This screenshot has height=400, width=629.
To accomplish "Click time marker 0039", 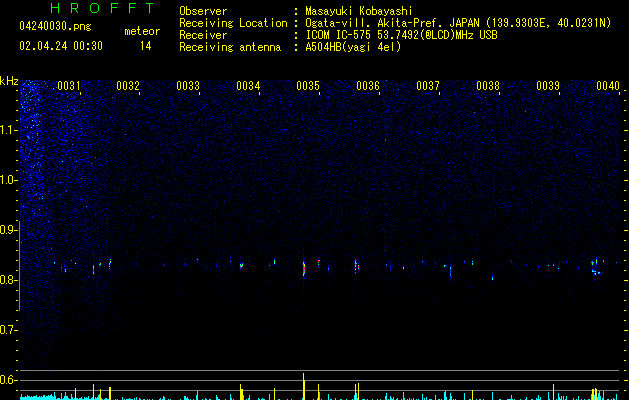I will (548, 86).
